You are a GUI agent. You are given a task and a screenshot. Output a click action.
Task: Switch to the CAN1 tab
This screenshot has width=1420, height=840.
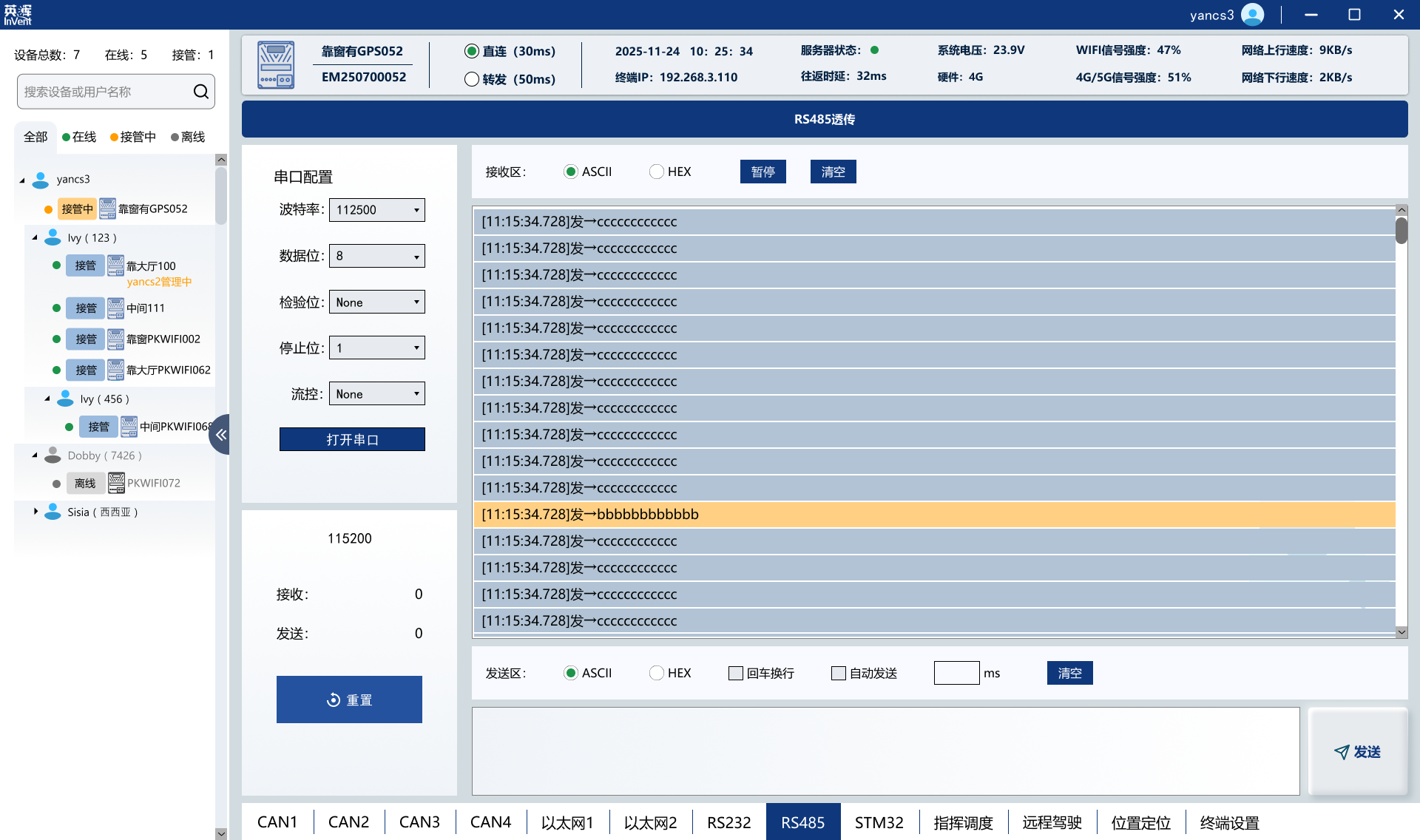coord(277,822)
